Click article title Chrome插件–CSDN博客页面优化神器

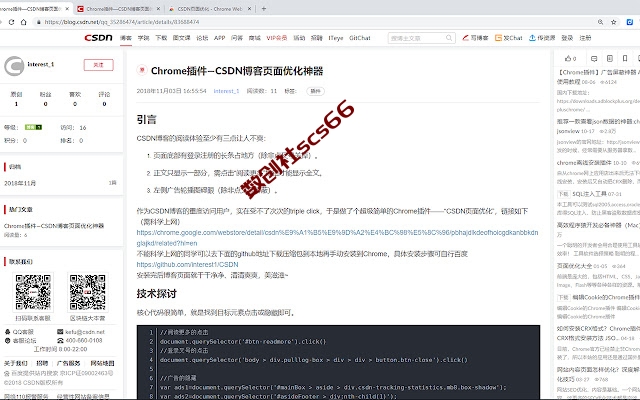[x=237, y=71]
